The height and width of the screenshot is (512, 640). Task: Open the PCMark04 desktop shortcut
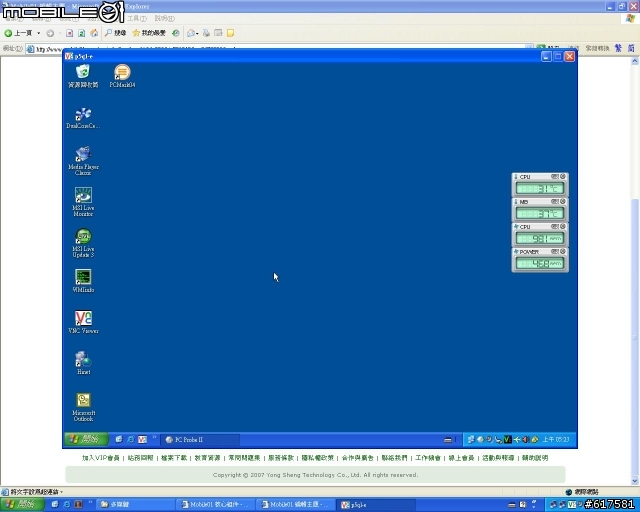[x=122, y=76]
